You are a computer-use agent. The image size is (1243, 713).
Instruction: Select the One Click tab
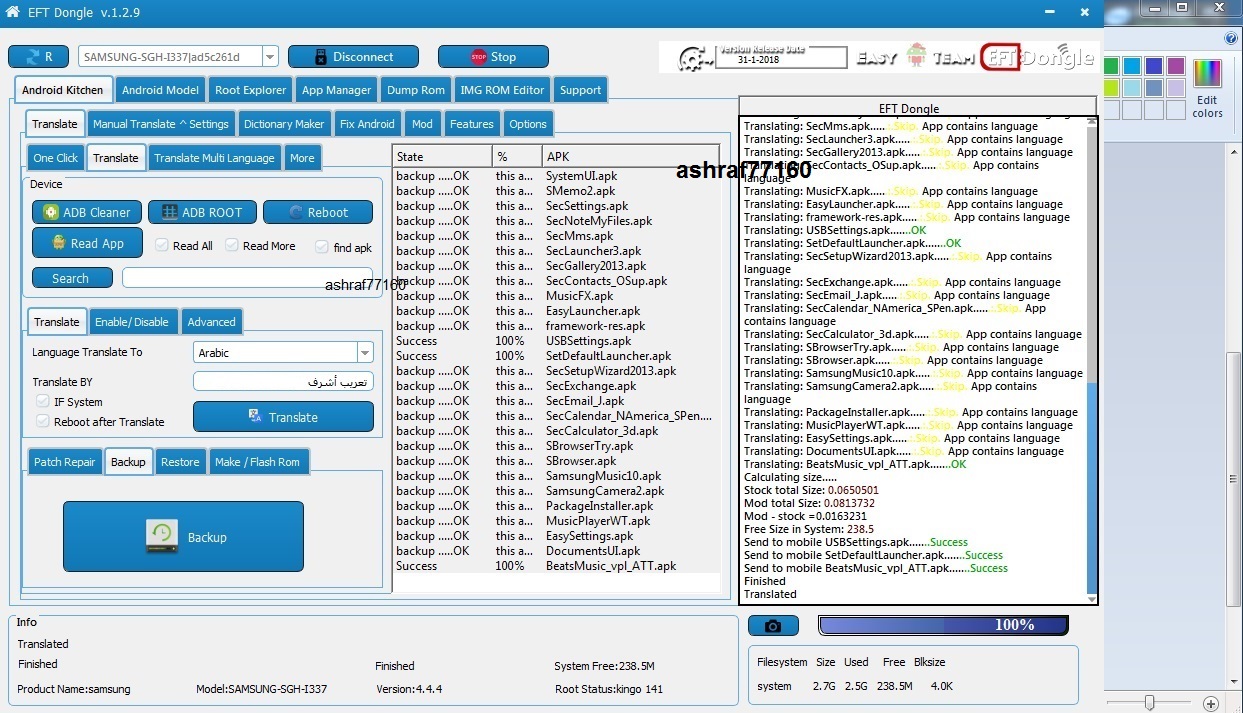click(55, 157)
